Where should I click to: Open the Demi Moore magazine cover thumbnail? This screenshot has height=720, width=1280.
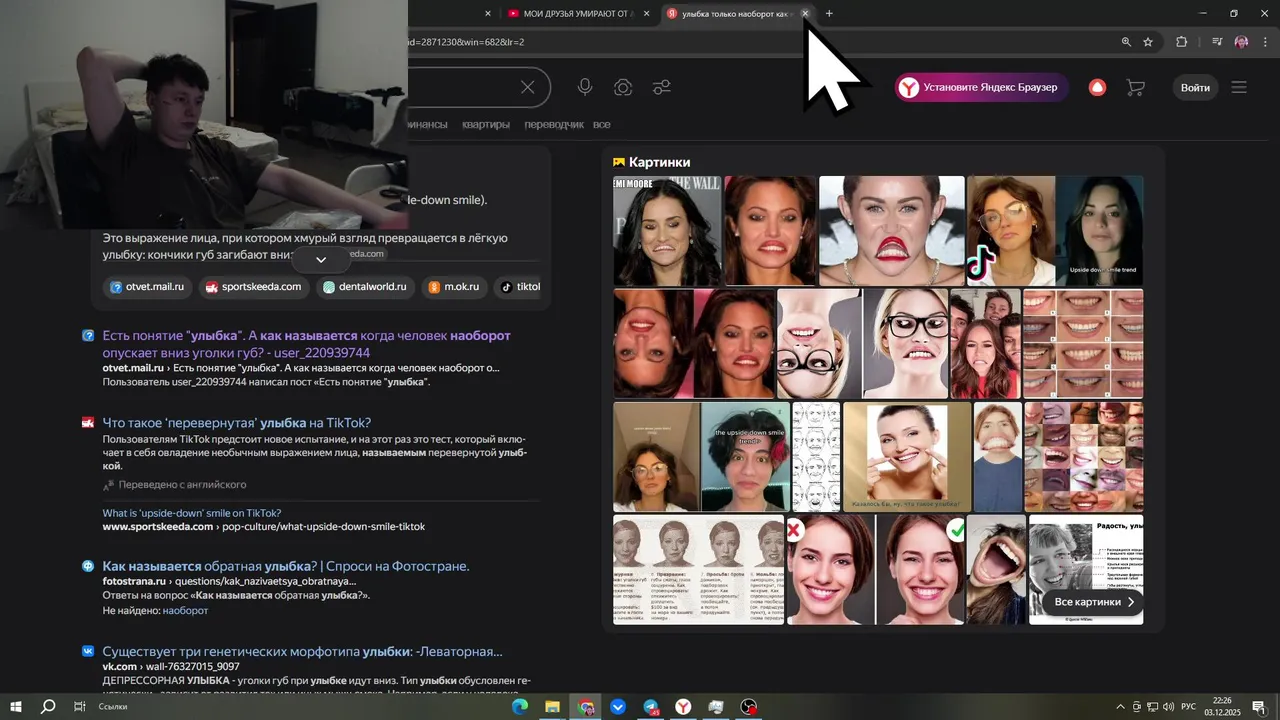pyautogui.click(x=667, y=231)
